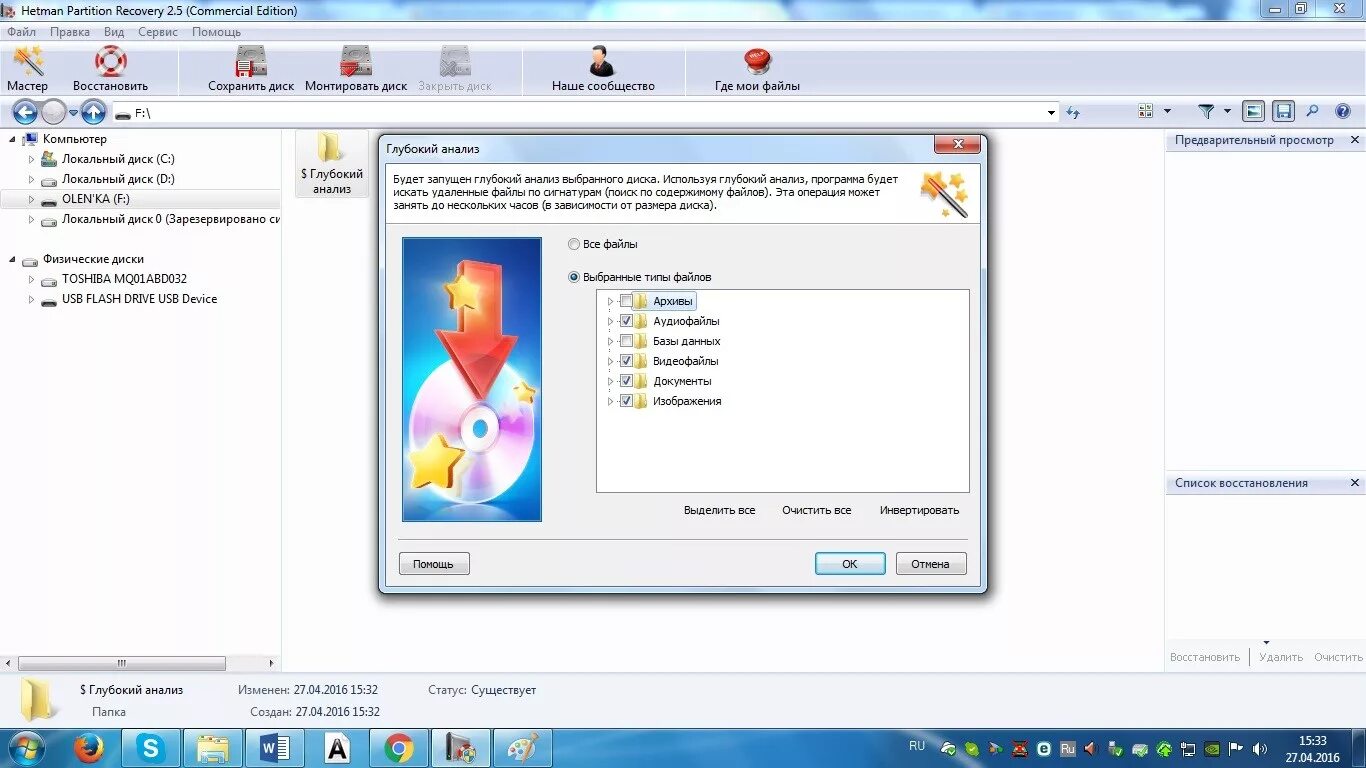Open the filter dropdown arrow
Screen dimensions: 1366x768
pos(1227,112)
